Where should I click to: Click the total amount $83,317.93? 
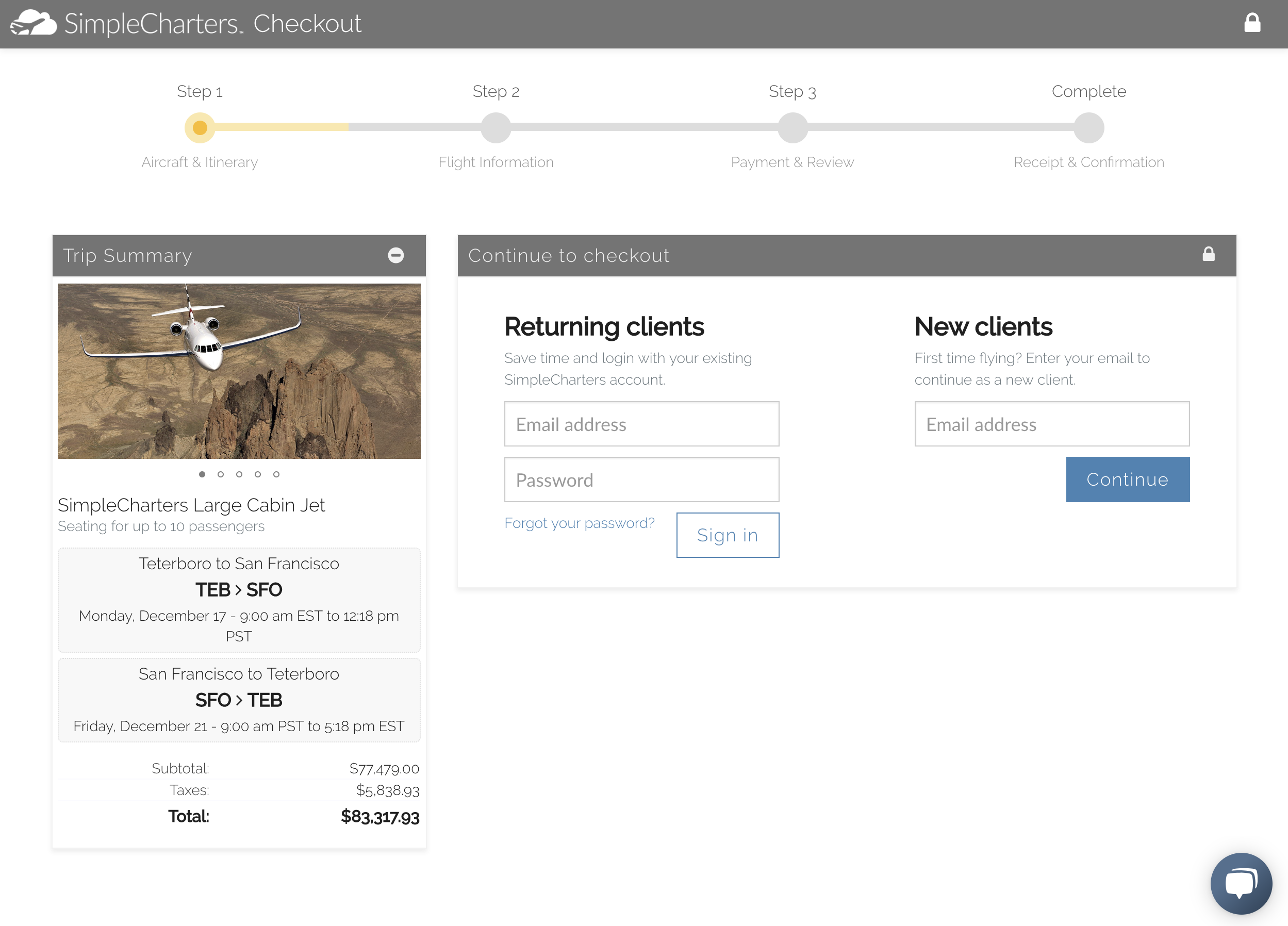pos(380,817)
